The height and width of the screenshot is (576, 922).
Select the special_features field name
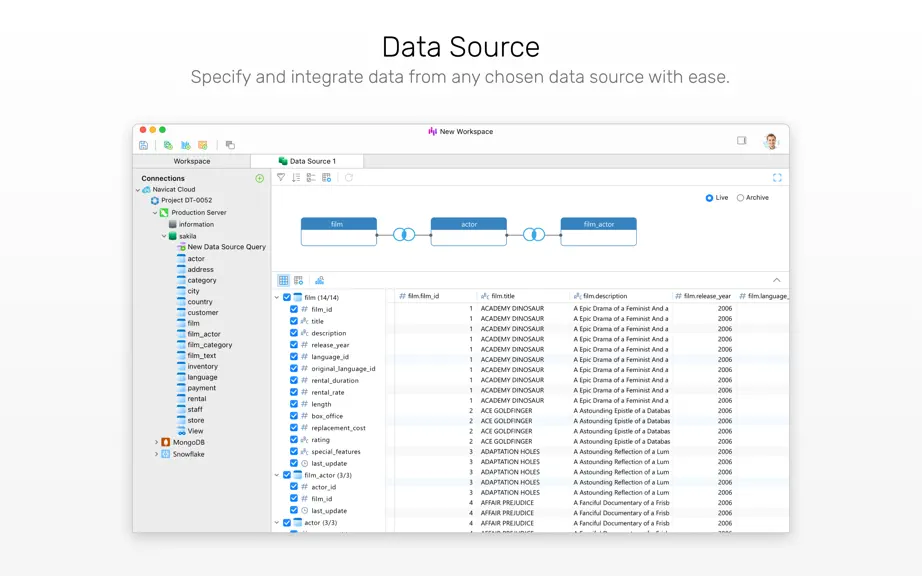[336, 451]
